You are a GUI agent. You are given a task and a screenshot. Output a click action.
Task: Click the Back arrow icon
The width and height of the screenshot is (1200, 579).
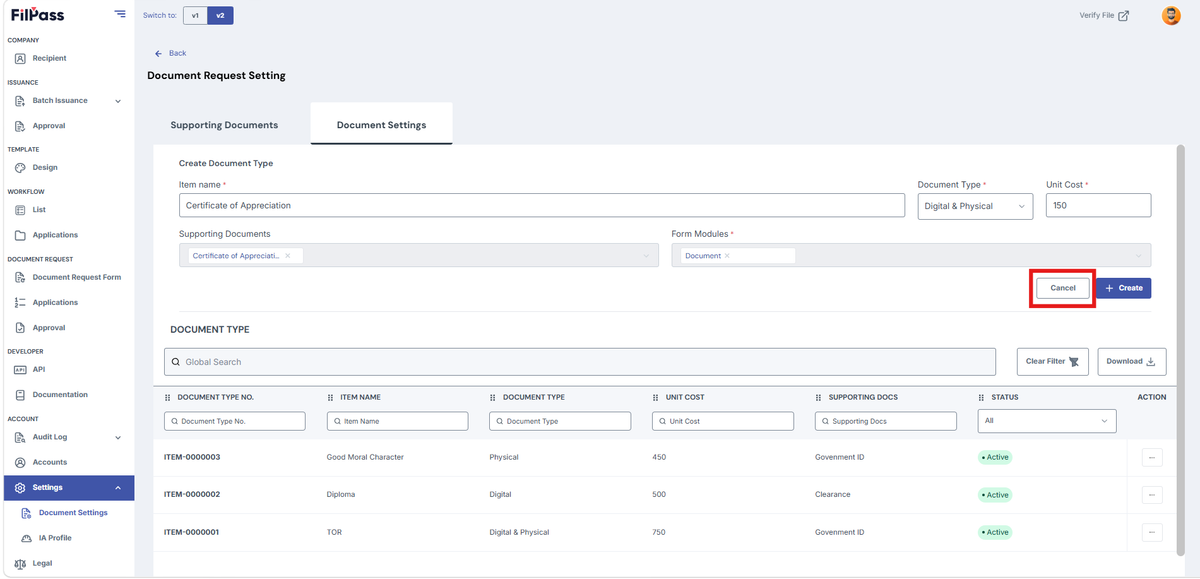[158, 53]
